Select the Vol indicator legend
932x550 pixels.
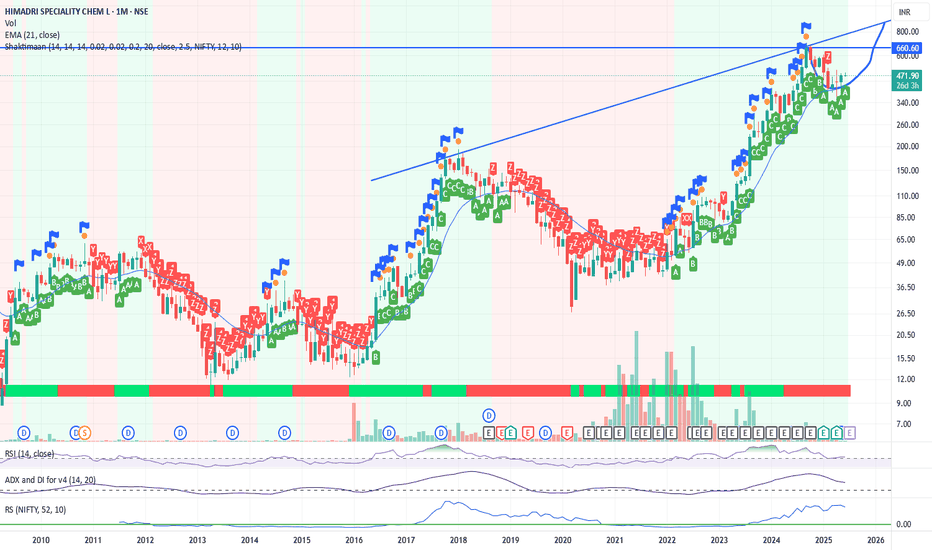(x=10, y=23)
